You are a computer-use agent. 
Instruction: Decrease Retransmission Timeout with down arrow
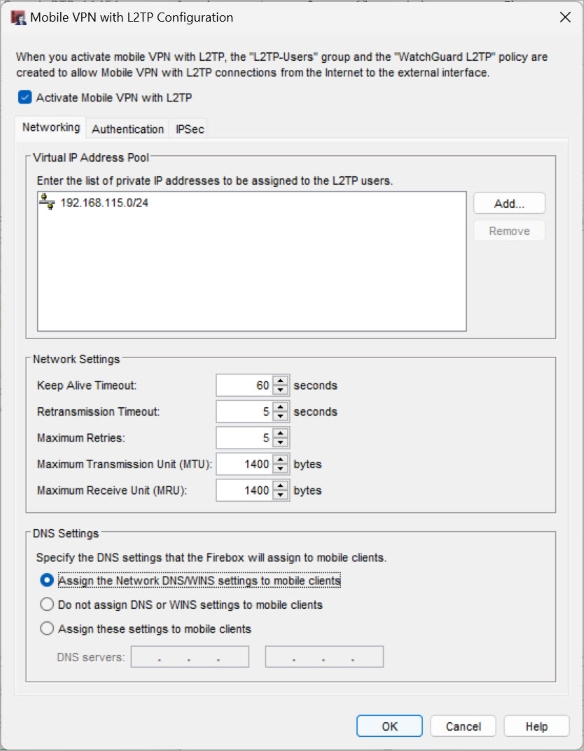pos(280,417)
